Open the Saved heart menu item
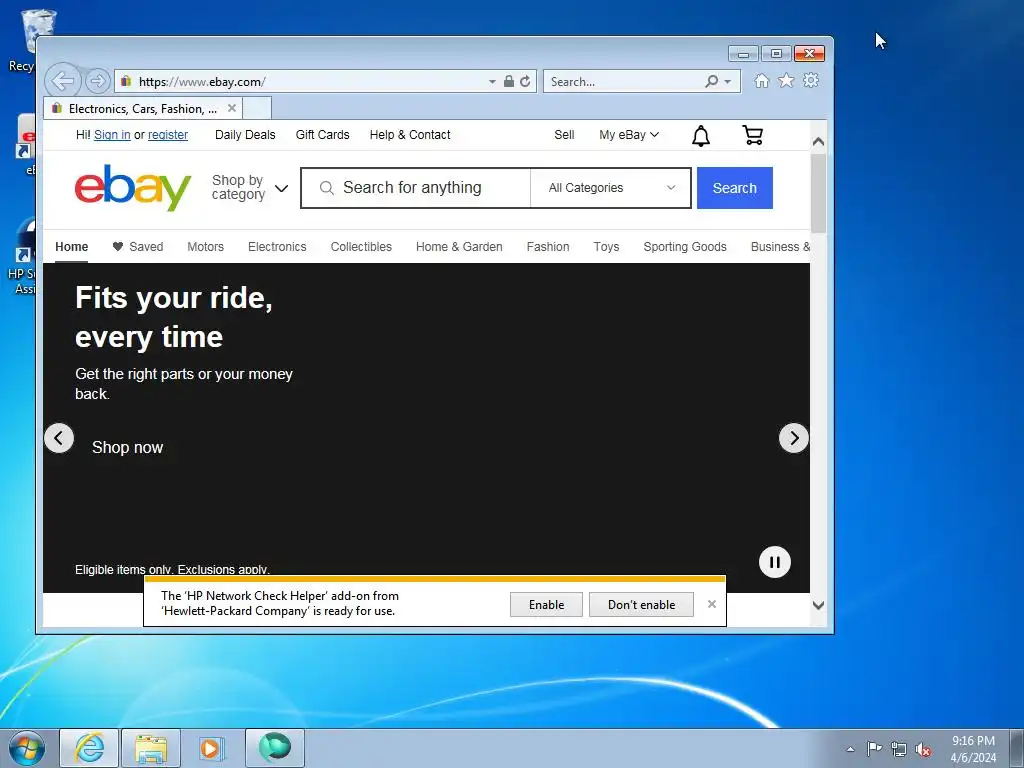The width and height of the screenshot is (1024, 768). (138, 247)
